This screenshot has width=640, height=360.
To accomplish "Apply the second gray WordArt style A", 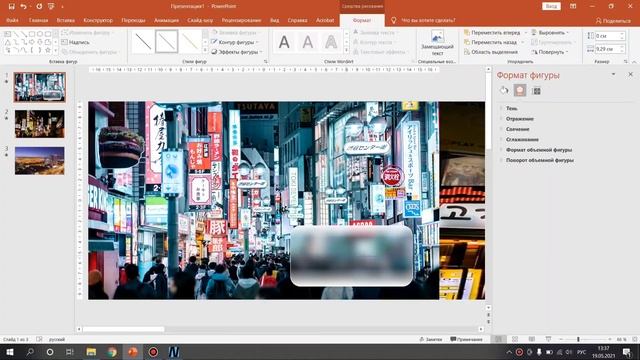I will 308,42.
